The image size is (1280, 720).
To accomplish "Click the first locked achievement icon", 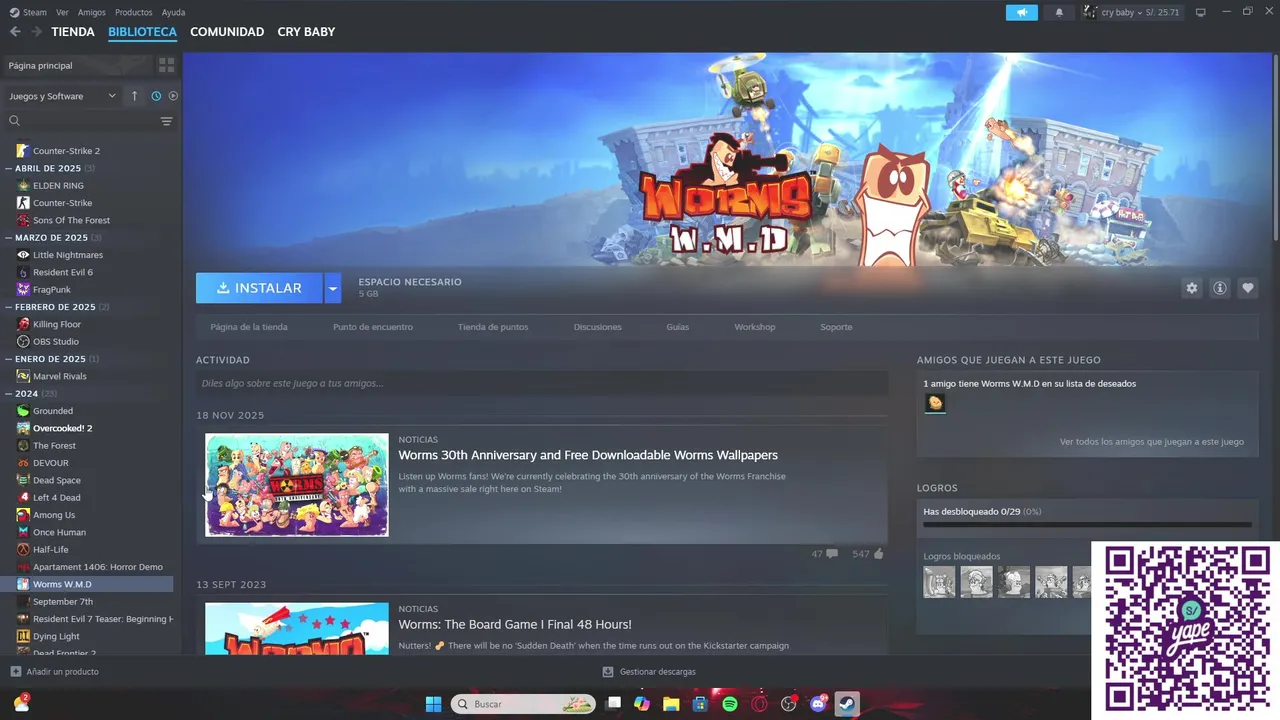I will 939,582.
